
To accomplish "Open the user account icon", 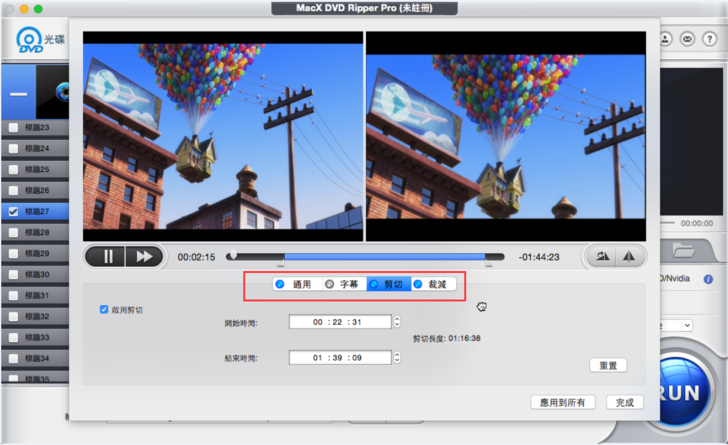I will coord(665,39).
